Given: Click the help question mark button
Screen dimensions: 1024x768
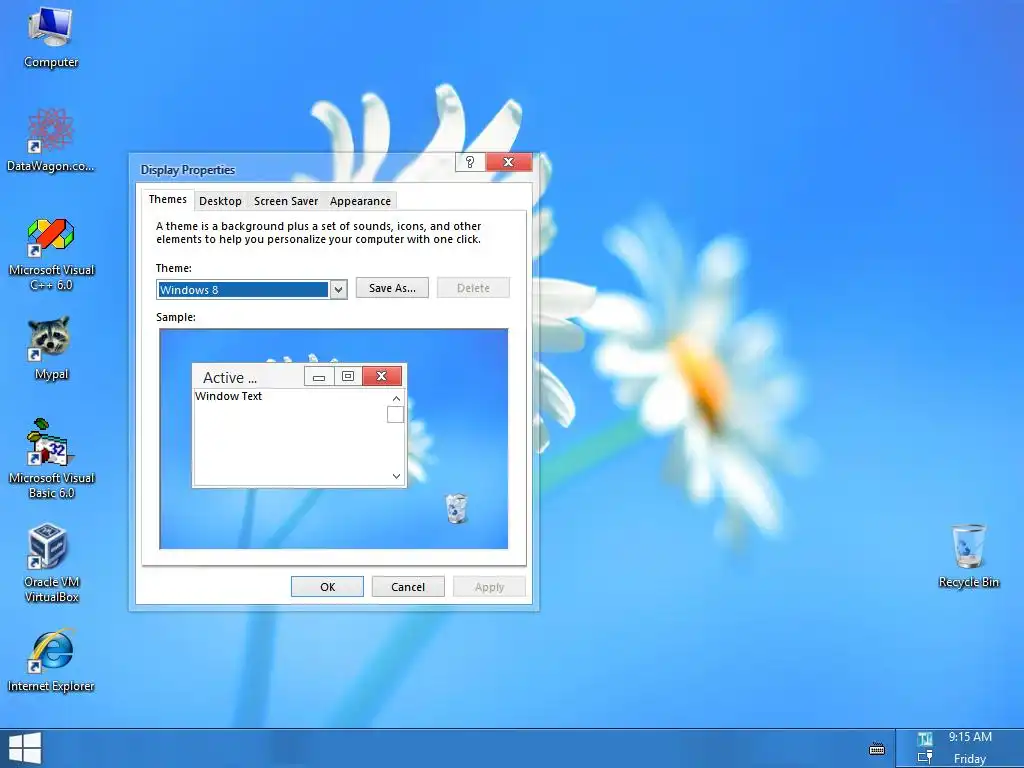Looking at the screenshot, I should coord(470,162).
